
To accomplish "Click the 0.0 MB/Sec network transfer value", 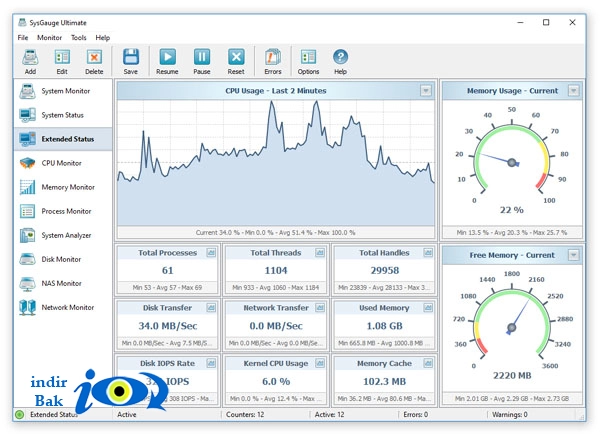I will click(276, 326).
